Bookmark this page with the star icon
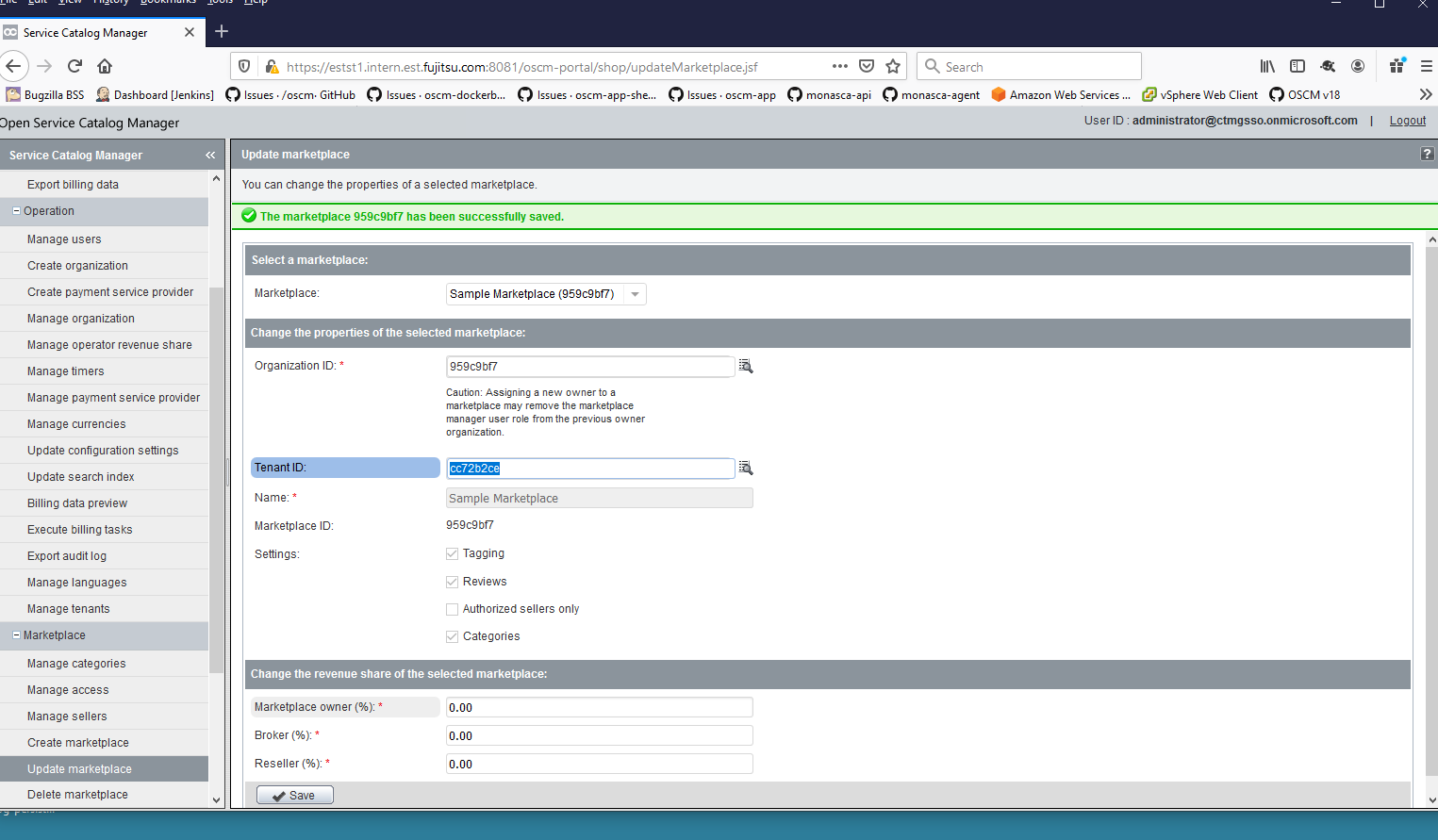Screen dimensions: 1438x840 pyautogui.click(x=893, y=66)
